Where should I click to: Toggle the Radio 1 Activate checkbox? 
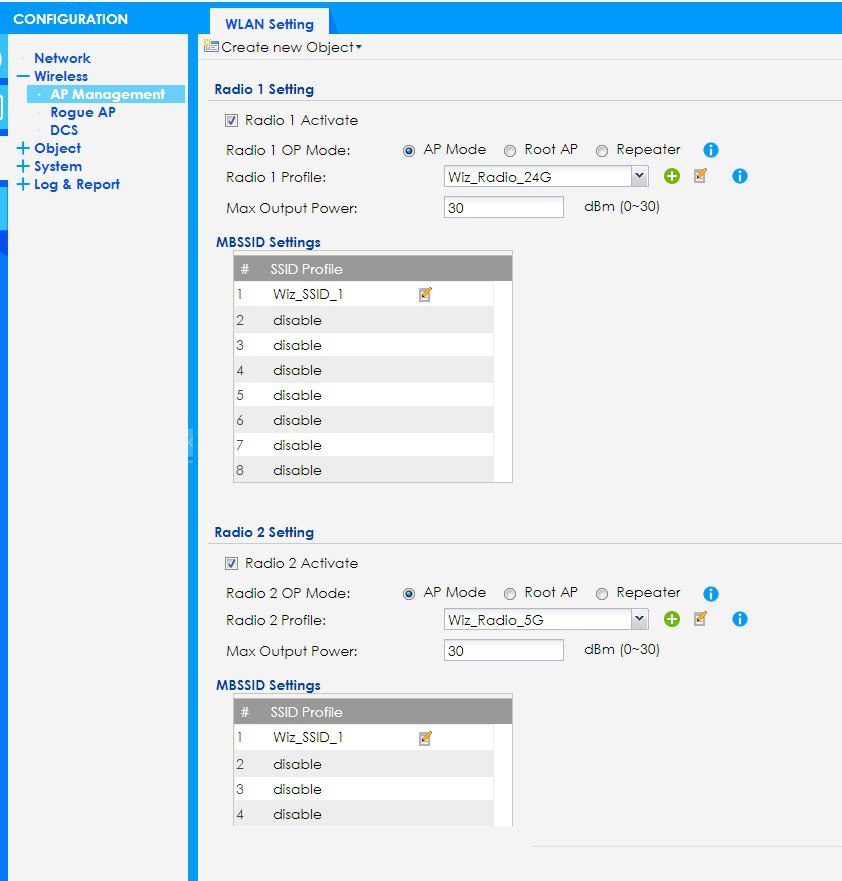231,120
